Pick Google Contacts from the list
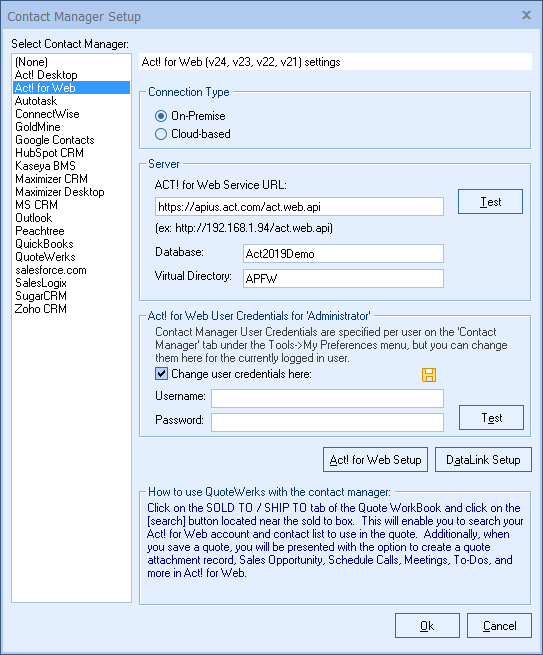Viewport: 543px width, 655px height. pyautogui.click(x=71, y=140)
